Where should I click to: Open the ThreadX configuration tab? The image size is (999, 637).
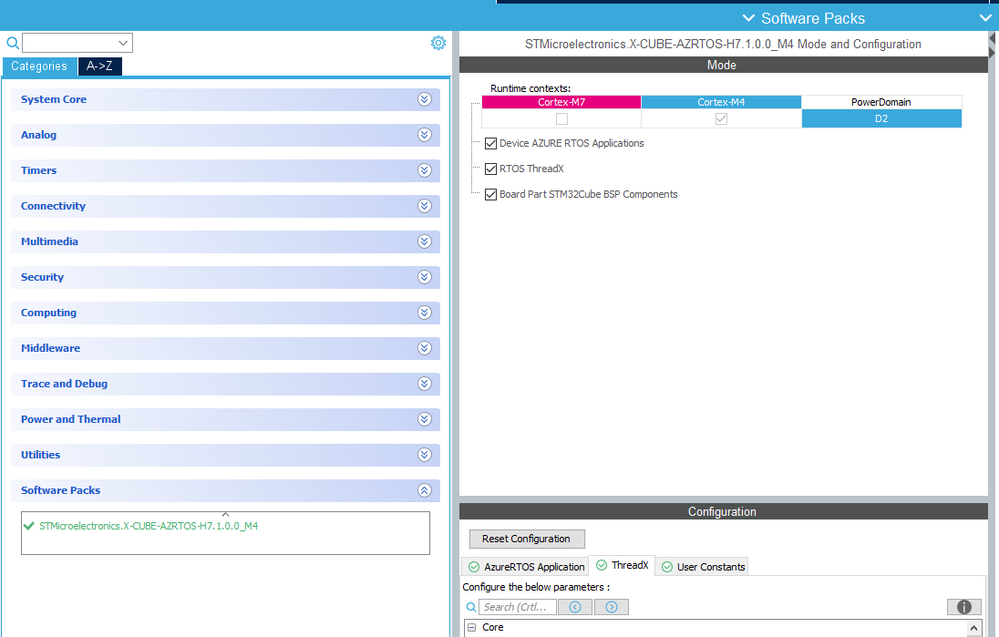(x=622, y=565)
